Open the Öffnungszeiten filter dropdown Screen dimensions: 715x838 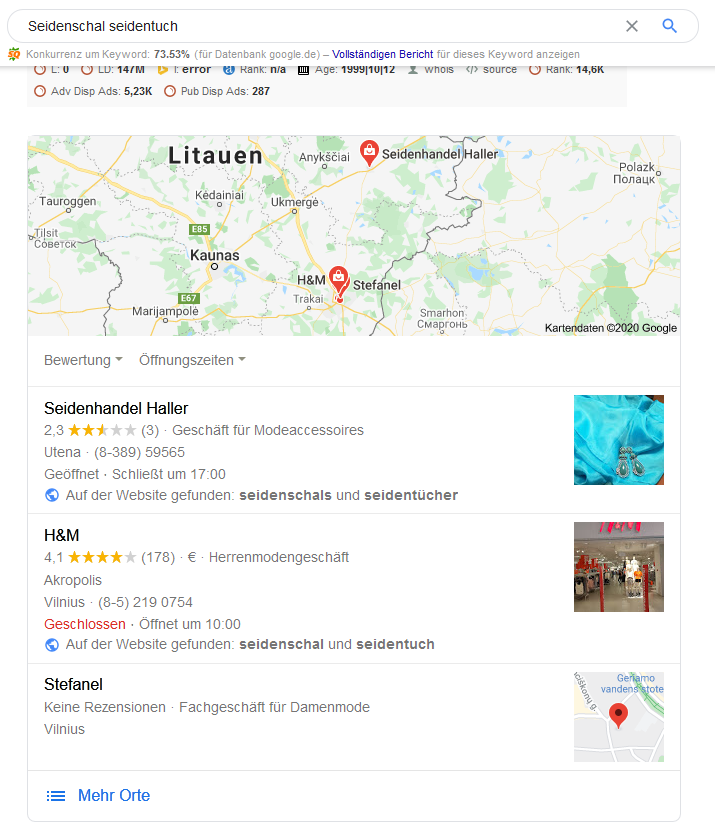192,360
